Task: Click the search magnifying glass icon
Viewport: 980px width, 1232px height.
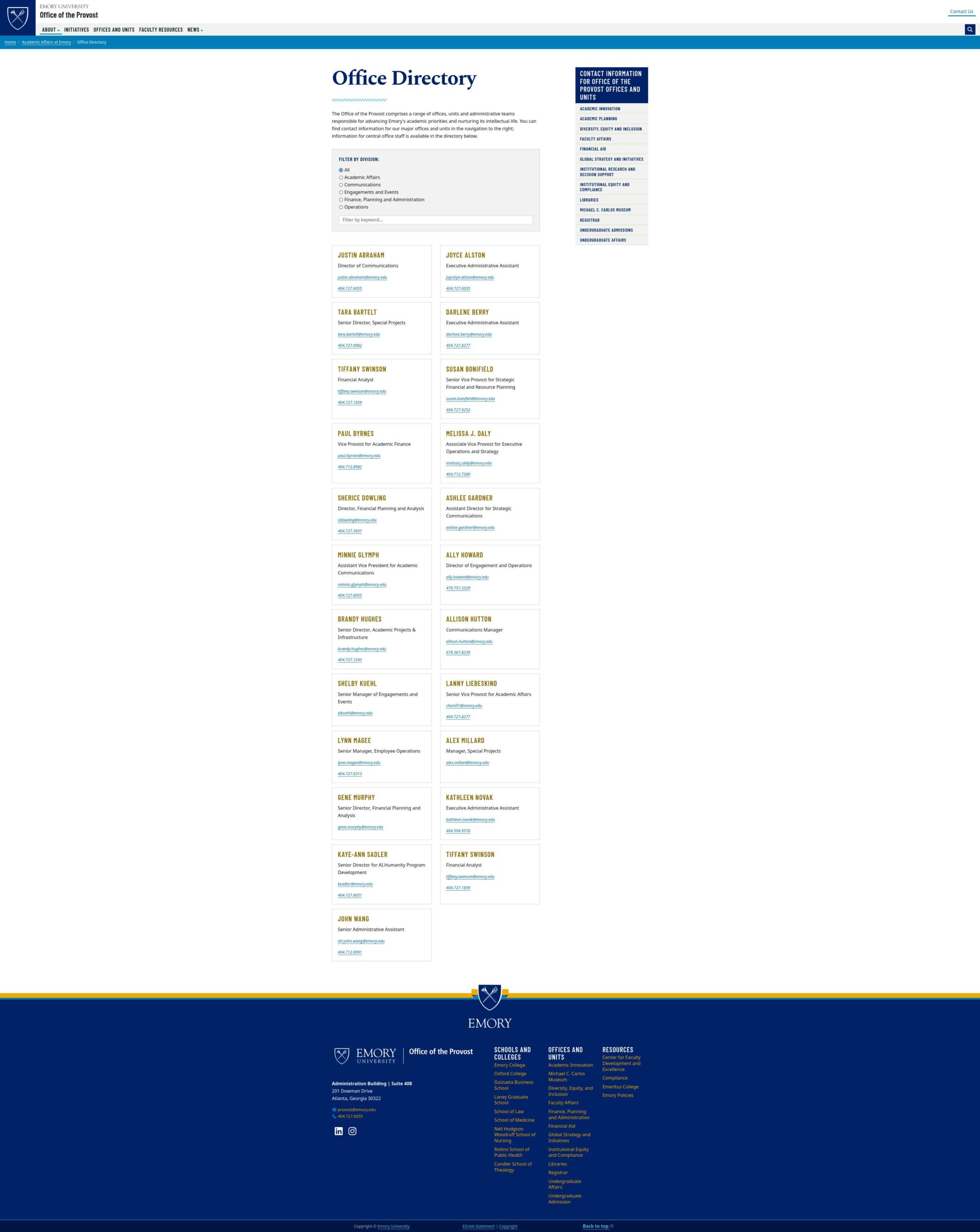Action: pos(968,29)
